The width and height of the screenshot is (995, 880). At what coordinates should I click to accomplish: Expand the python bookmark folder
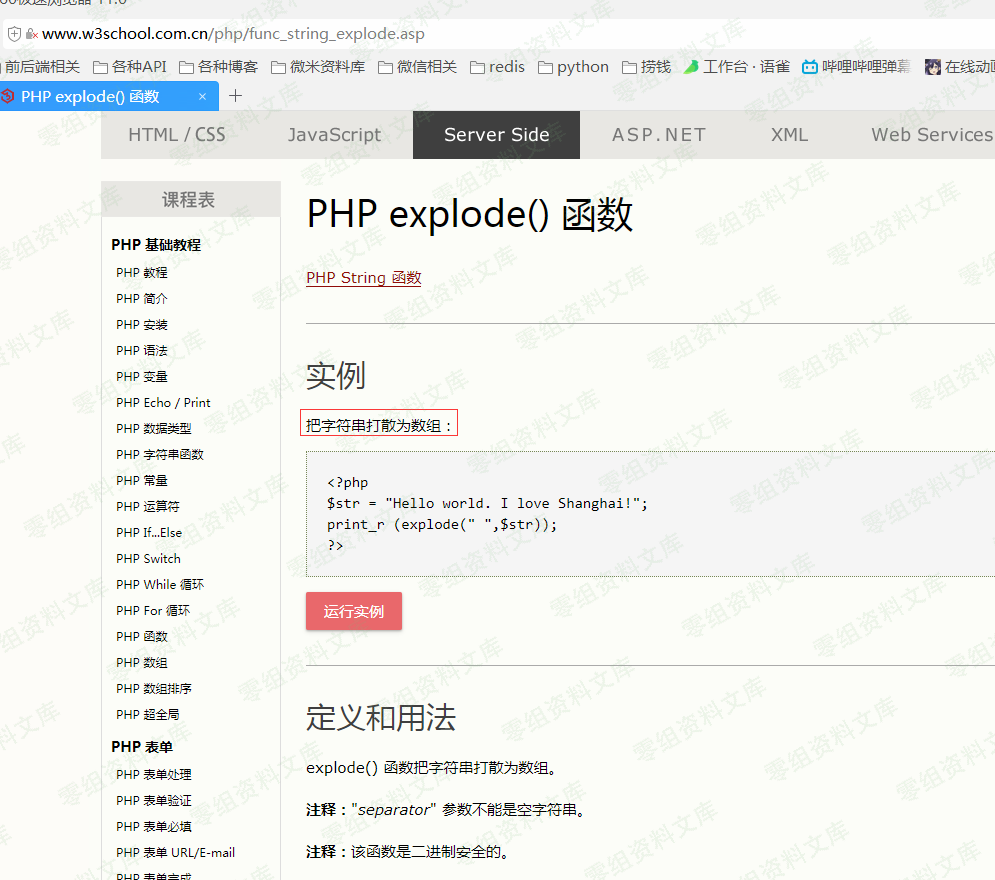pyautogui.click(x=573, y=67)
